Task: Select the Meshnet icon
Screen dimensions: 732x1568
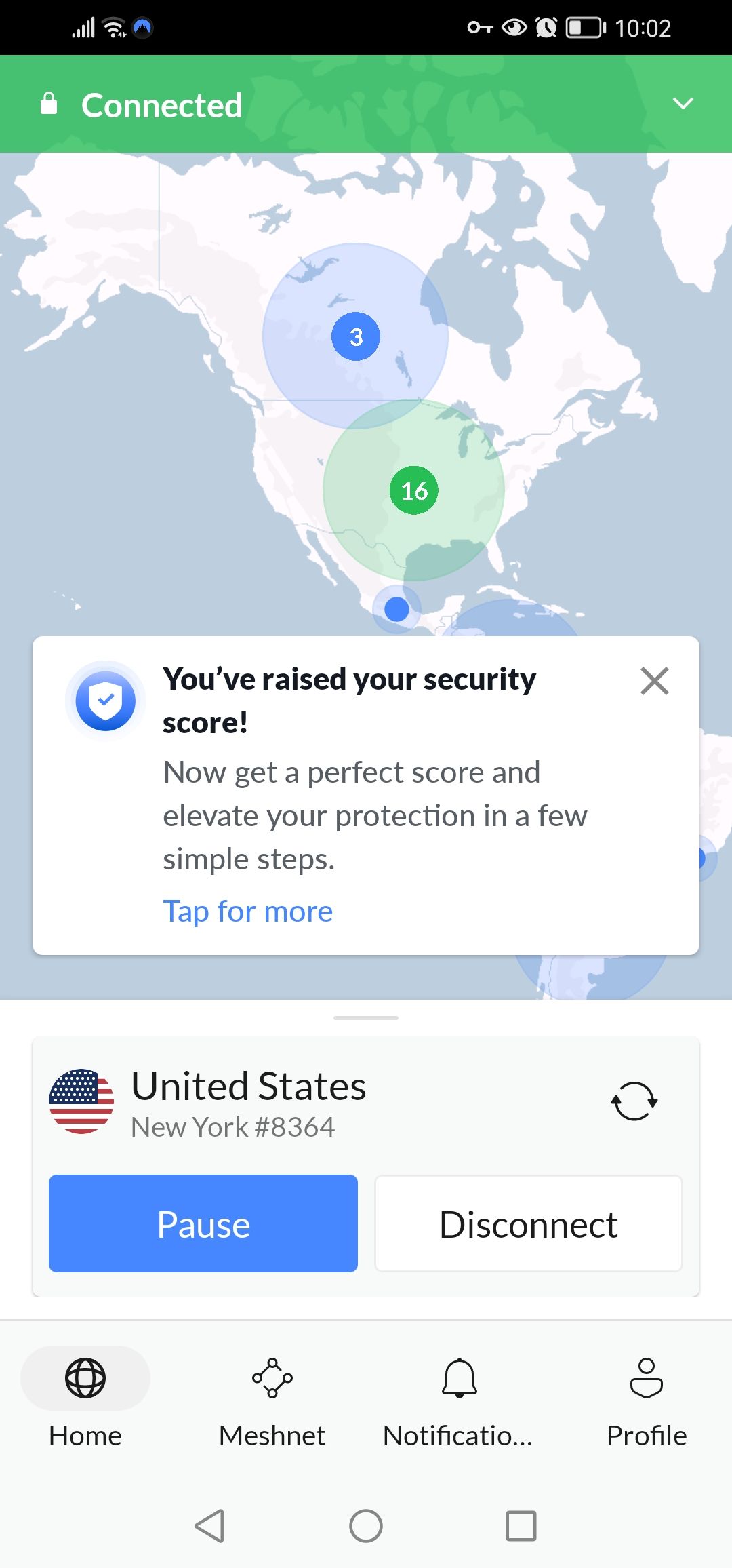Action: pos(272,1377)
